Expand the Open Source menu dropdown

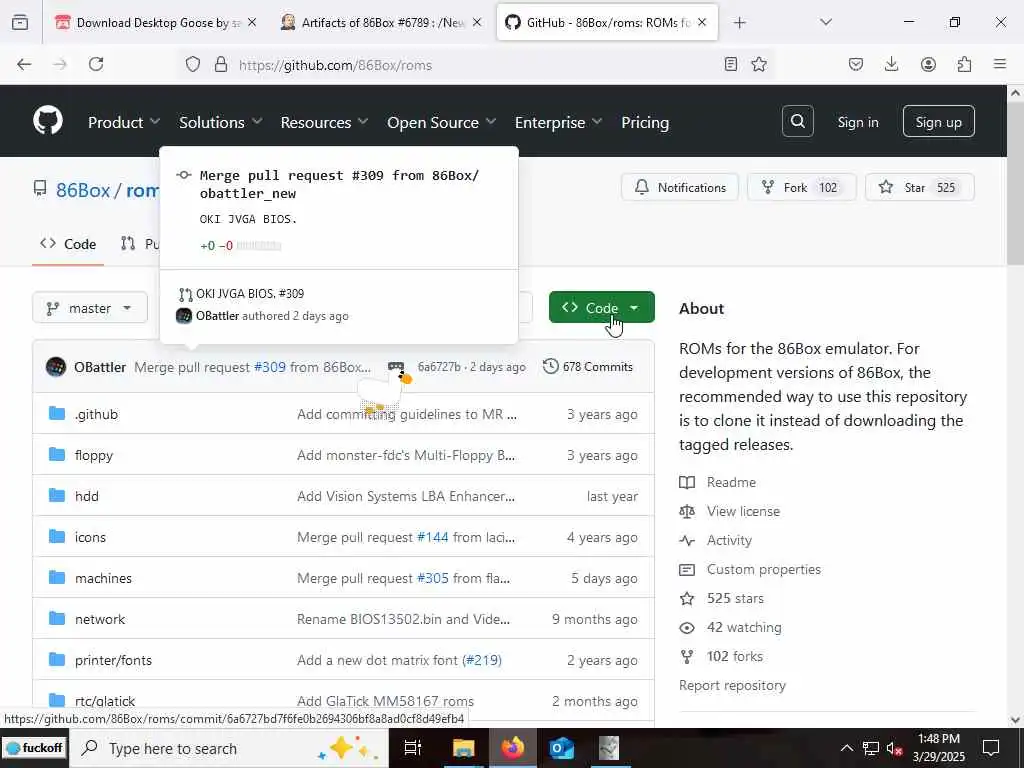(x=441, y=122)
